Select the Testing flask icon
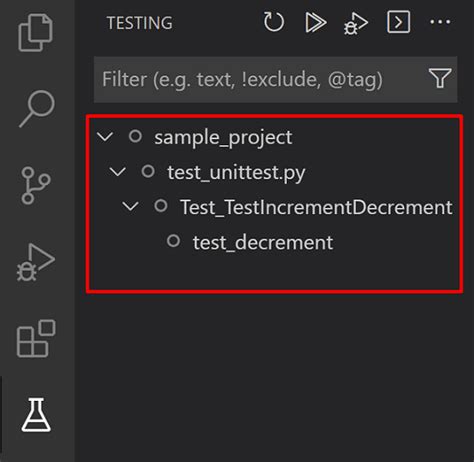The width and height of the screenshot is (474, 462). coord(36,414)
